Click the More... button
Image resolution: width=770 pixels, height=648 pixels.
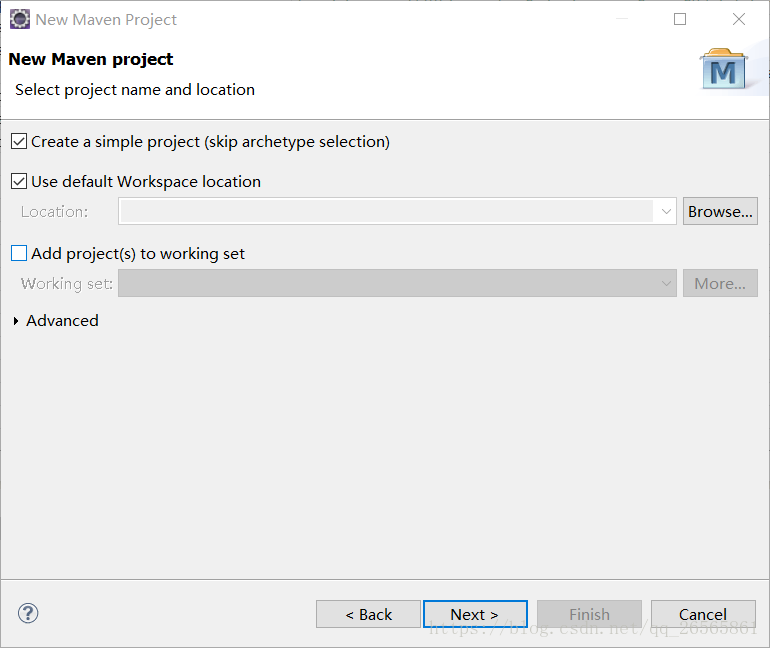pos(720,283)
